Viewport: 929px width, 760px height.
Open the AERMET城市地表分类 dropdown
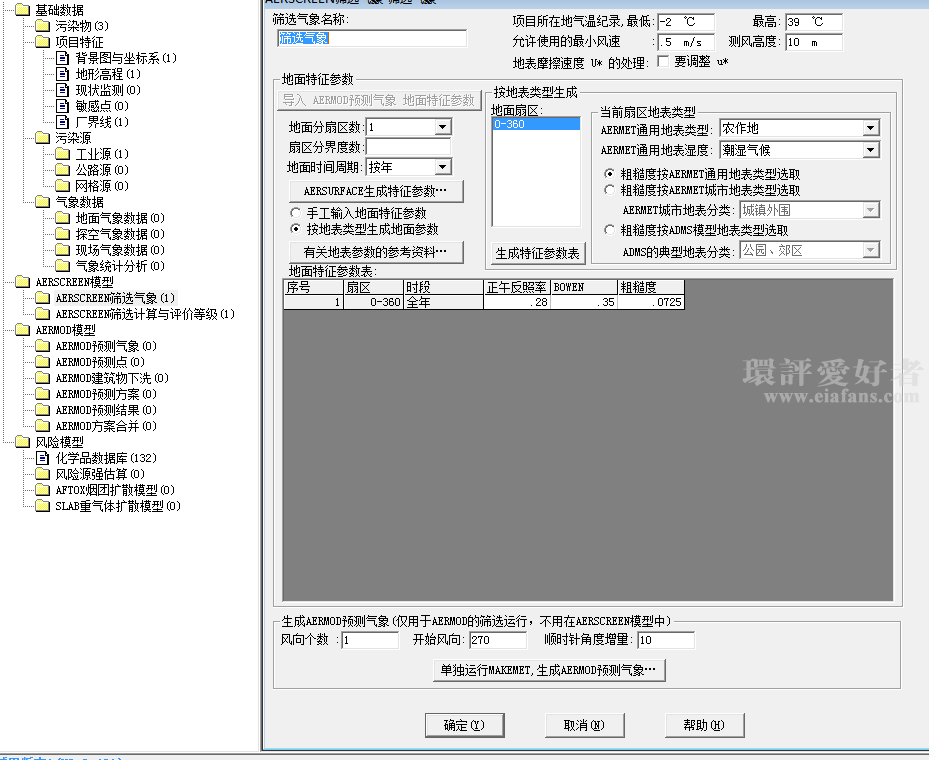[x=870, y=210]
